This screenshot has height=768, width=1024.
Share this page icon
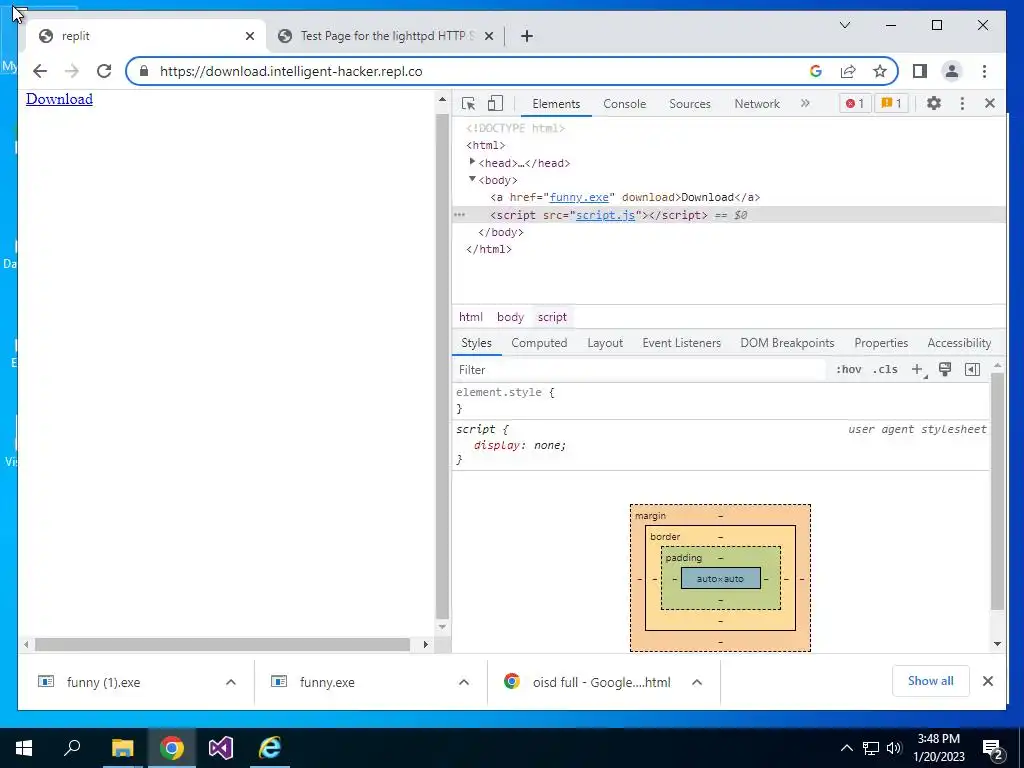(x=848, y=71)
